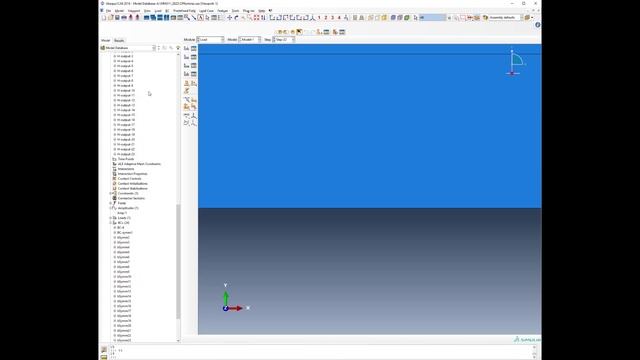Show the message area icon
The height and width of the screenshot is (360, 640).
[104, 349]
